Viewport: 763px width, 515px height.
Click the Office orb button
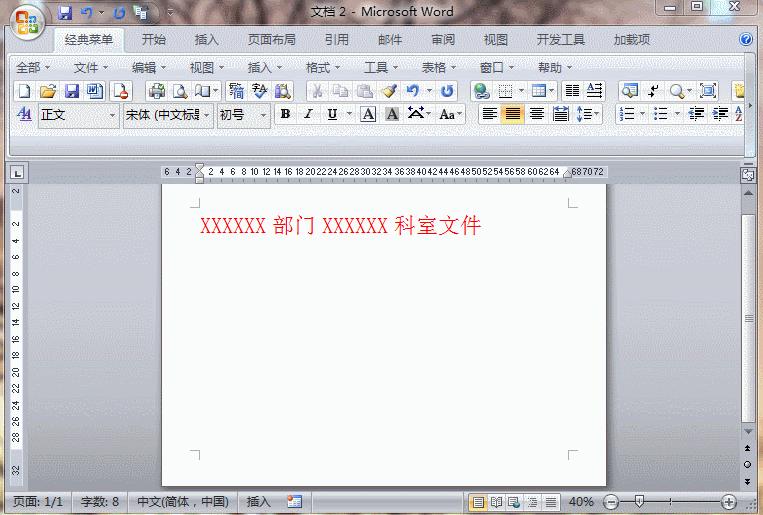click(x=27, y=22)
